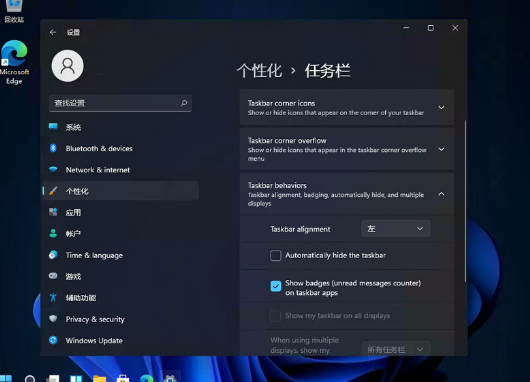
Task: Open the Recycle Bin on the desktop
Action: pyautogui.click(x=14, y=12)
